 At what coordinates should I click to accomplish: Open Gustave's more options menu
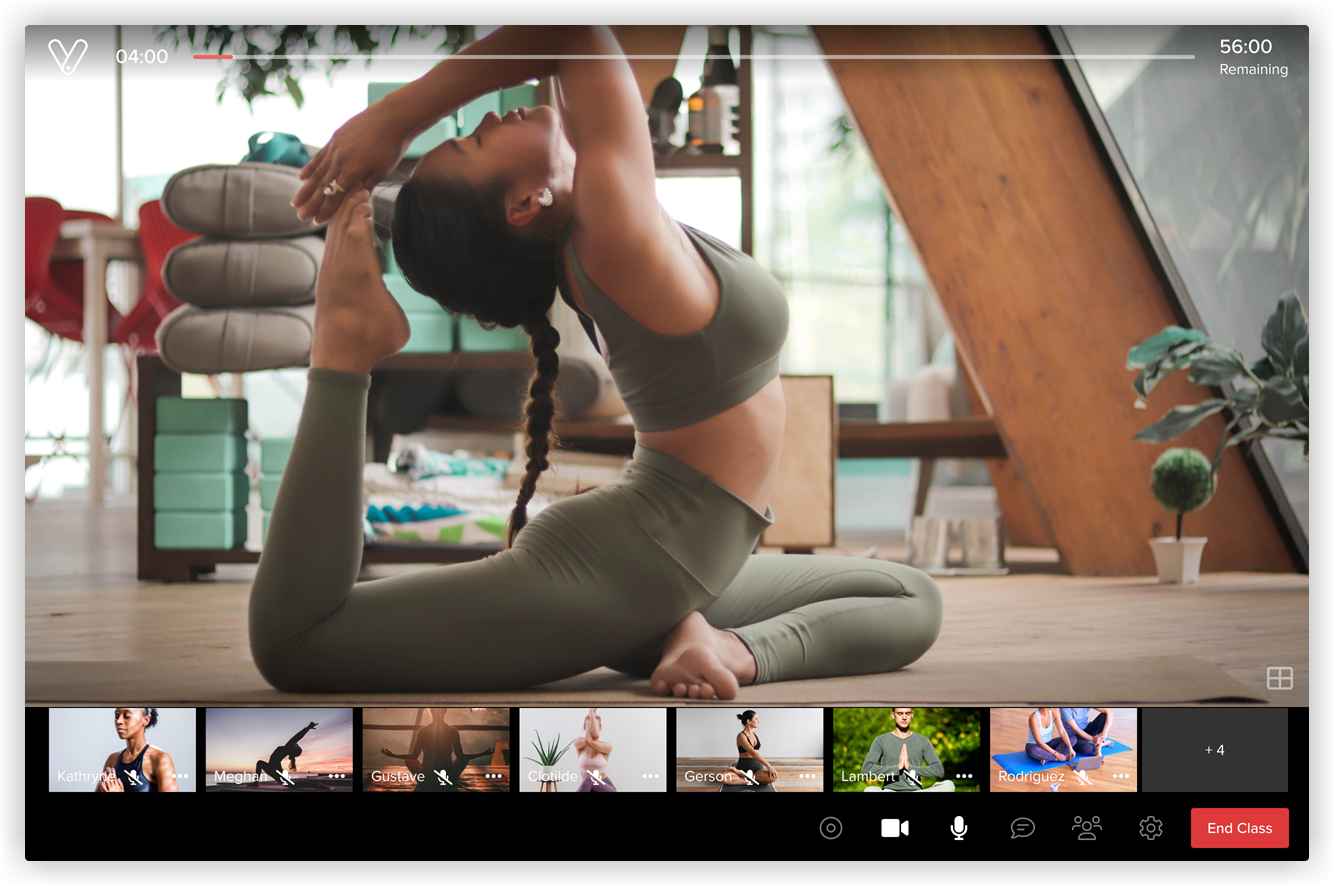[x=494, y=776]
